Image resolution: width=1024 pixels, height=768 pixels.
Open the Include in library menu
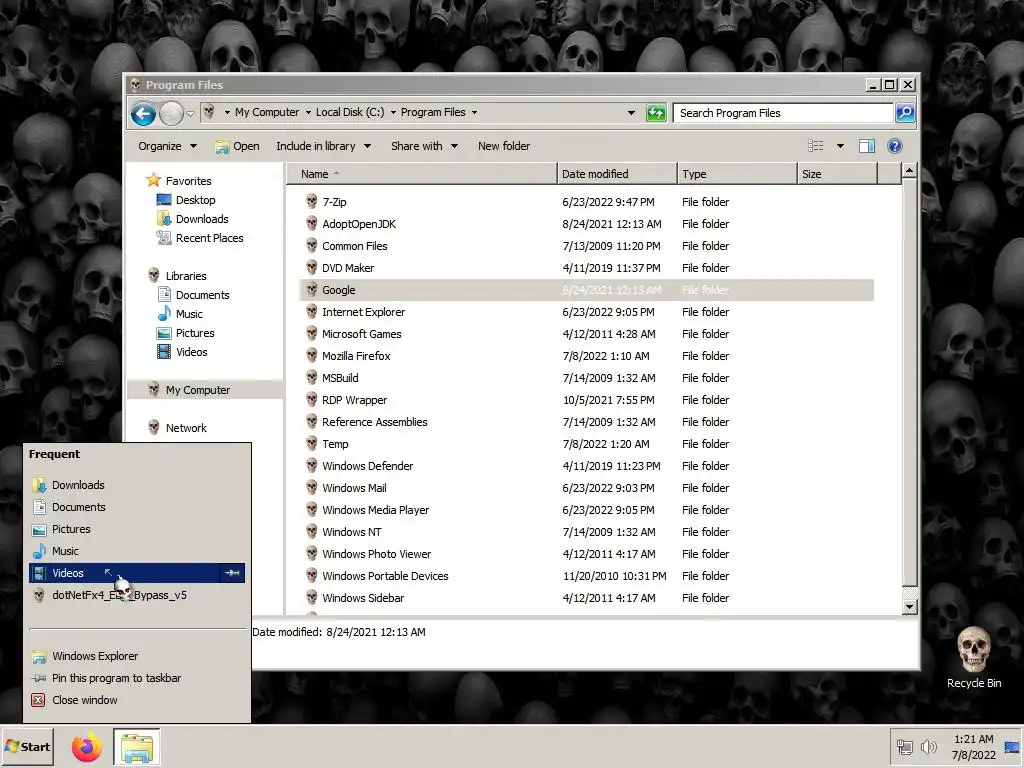pos(323,146)
